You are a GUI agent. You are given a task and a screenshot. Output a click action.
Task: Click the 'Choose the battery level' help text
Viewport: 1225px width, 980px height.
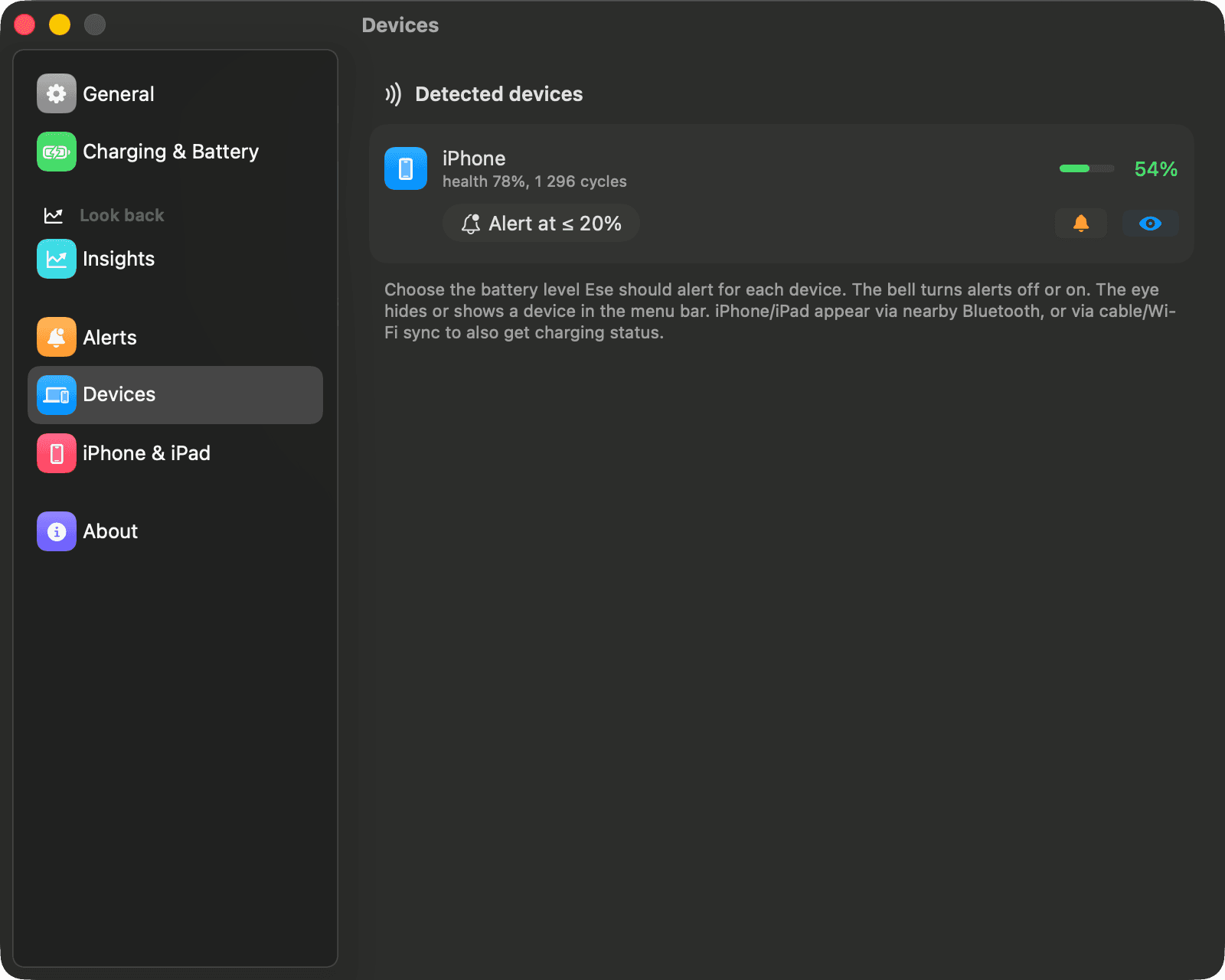779,311
